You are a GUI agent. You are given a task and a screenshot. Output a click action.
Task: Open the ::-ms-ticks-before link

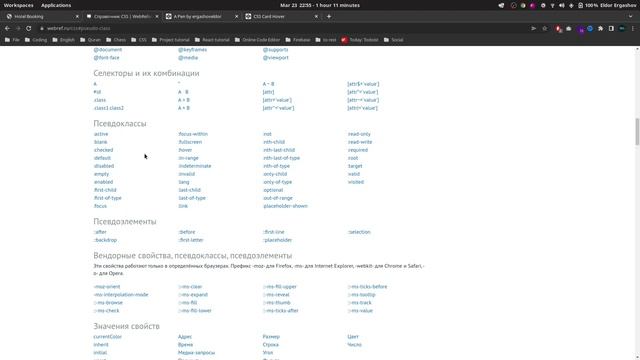pyautogui.click(x=367, y=287)
